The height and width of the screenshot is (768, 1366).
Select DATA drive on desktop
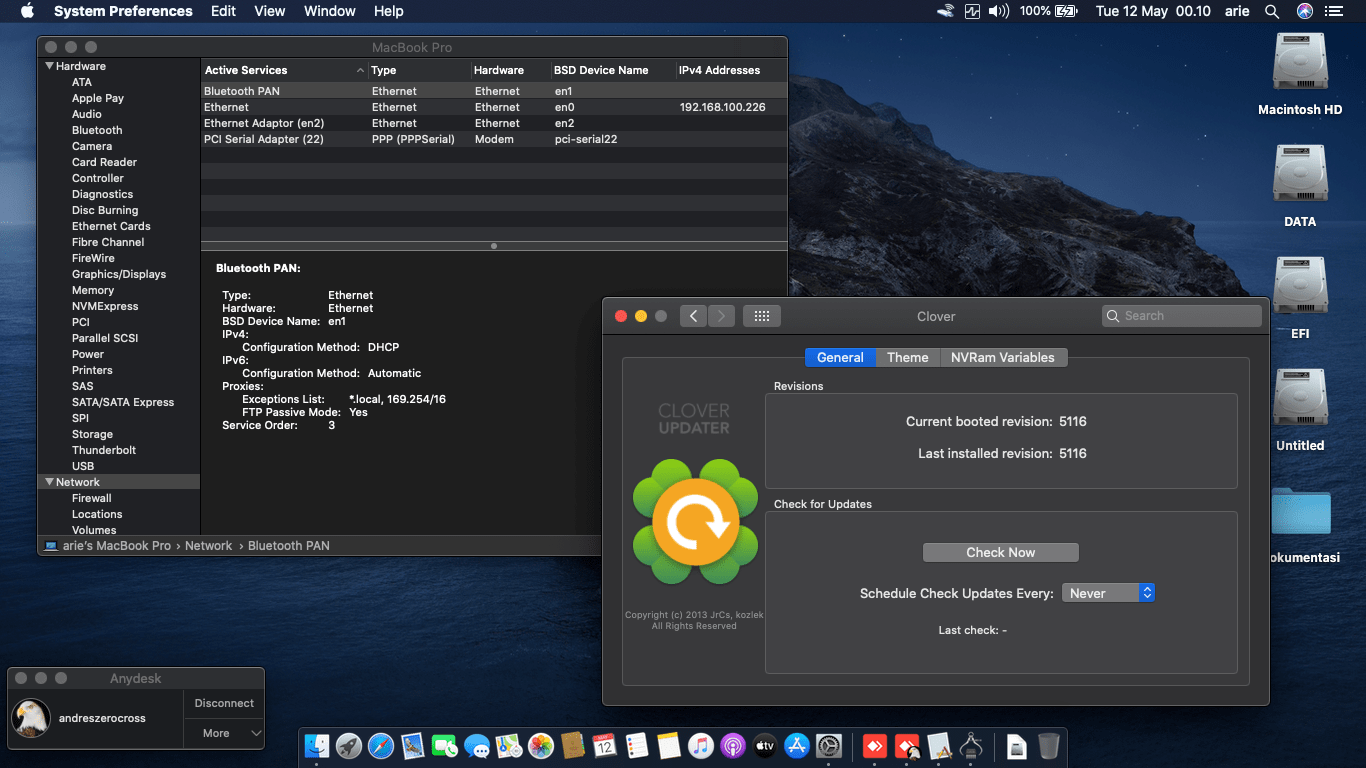tap(1300, 176)
